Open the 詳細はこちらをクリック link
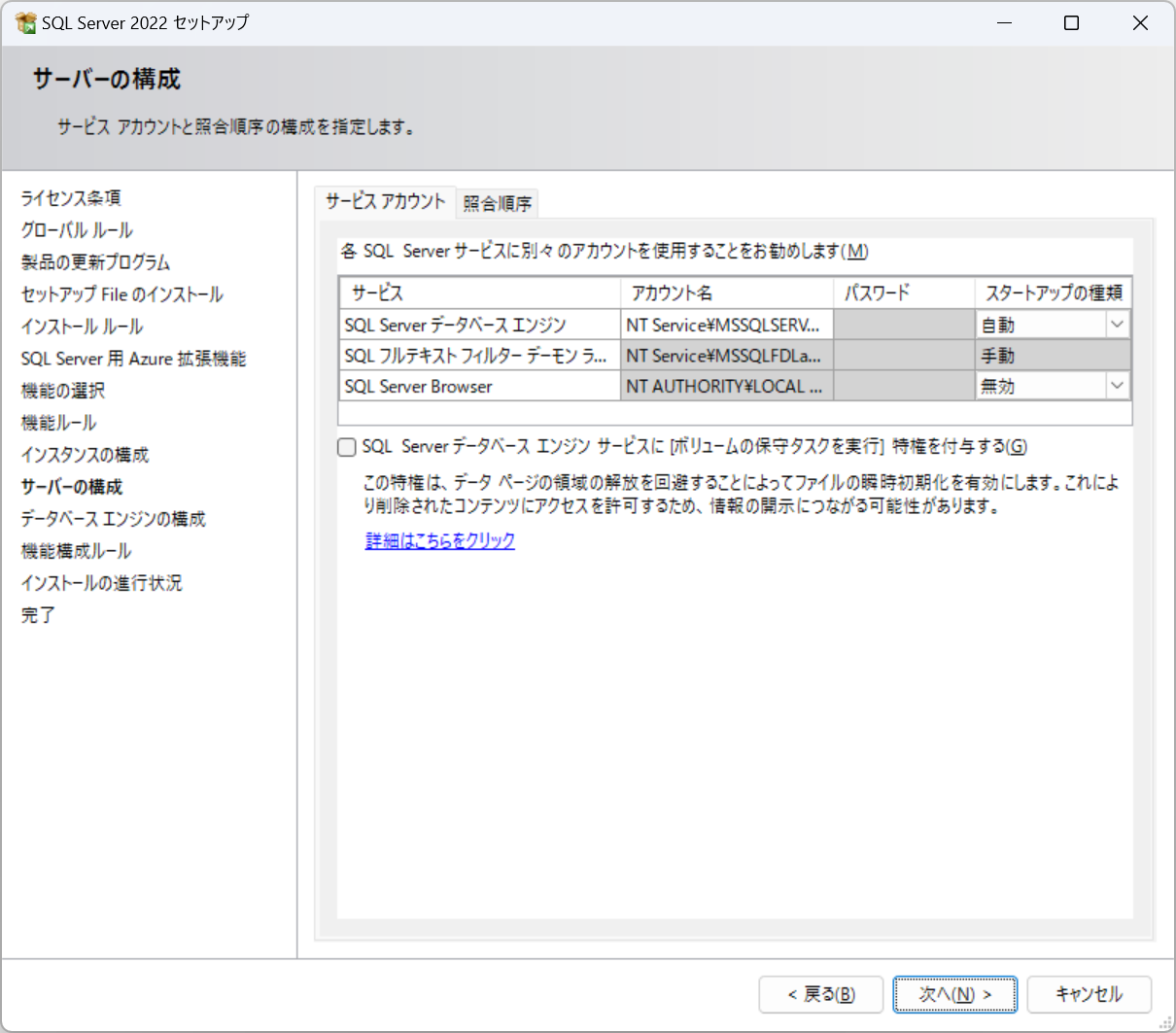This screenshot has width=1176, height=1033. (x=440, y=540)
